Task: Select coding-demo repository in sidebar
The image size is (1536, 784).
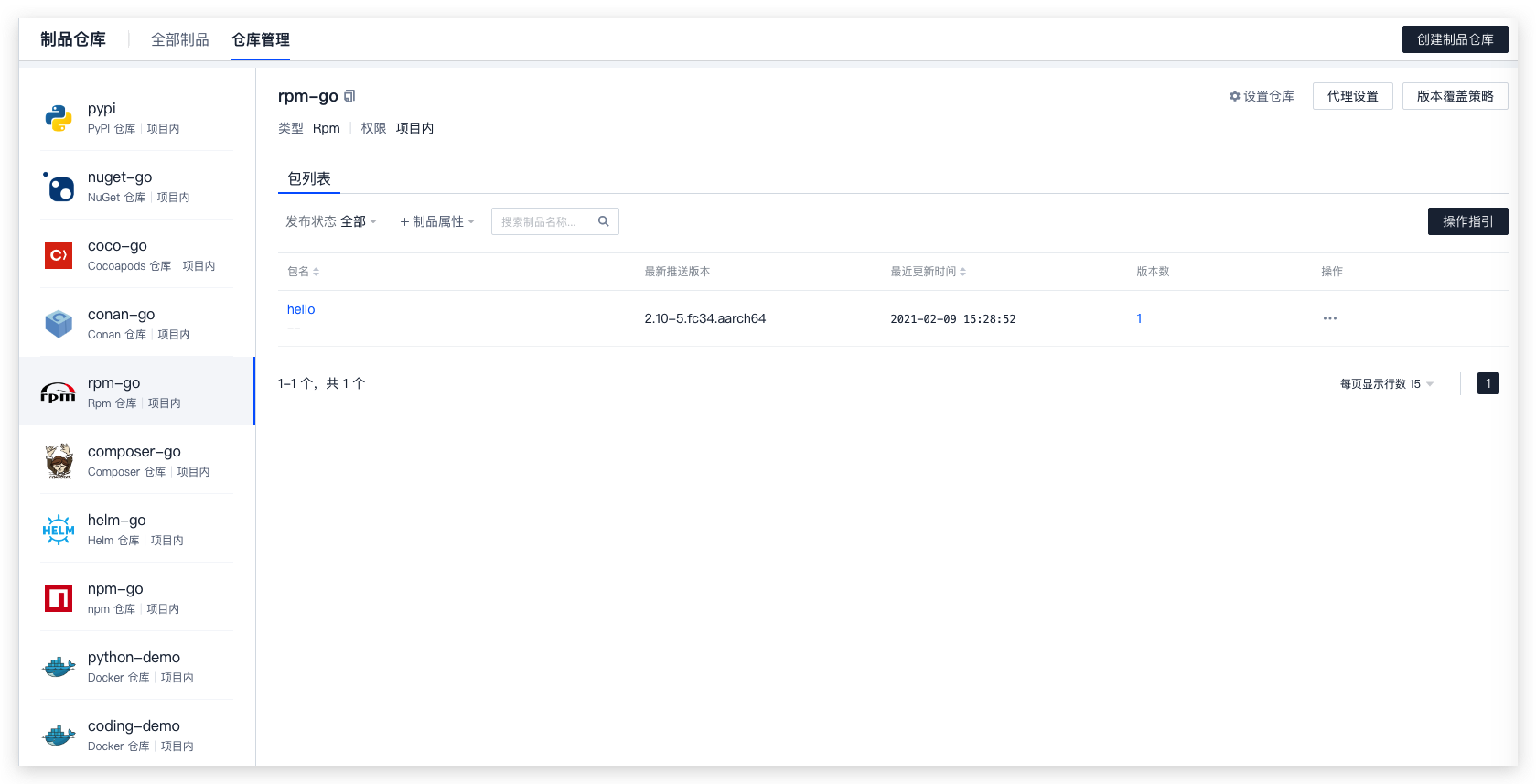Action: [x=137, y=734]
